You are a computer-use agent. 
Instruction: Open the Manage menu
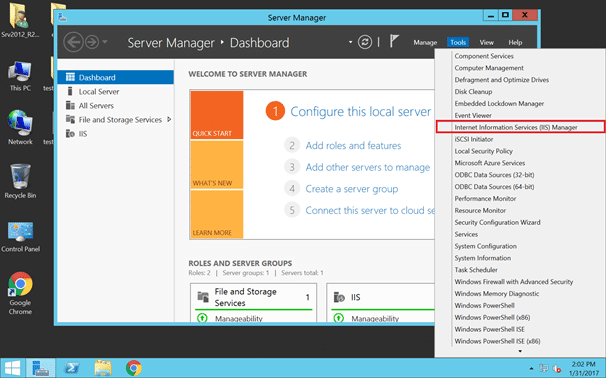(x=425, y=43)
